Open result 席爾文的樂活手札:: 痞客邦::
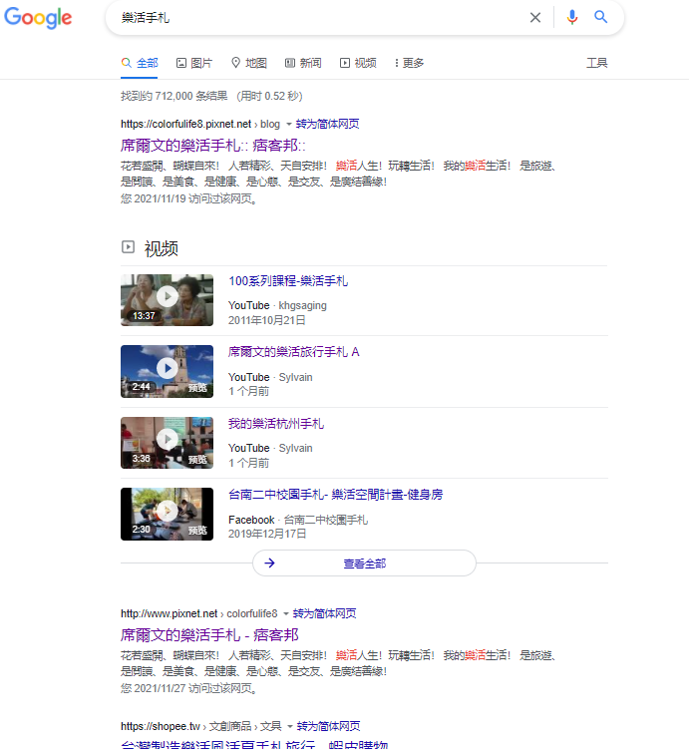Image resolution: width=689 pixels, height=749 pixels. coord(213,145)
